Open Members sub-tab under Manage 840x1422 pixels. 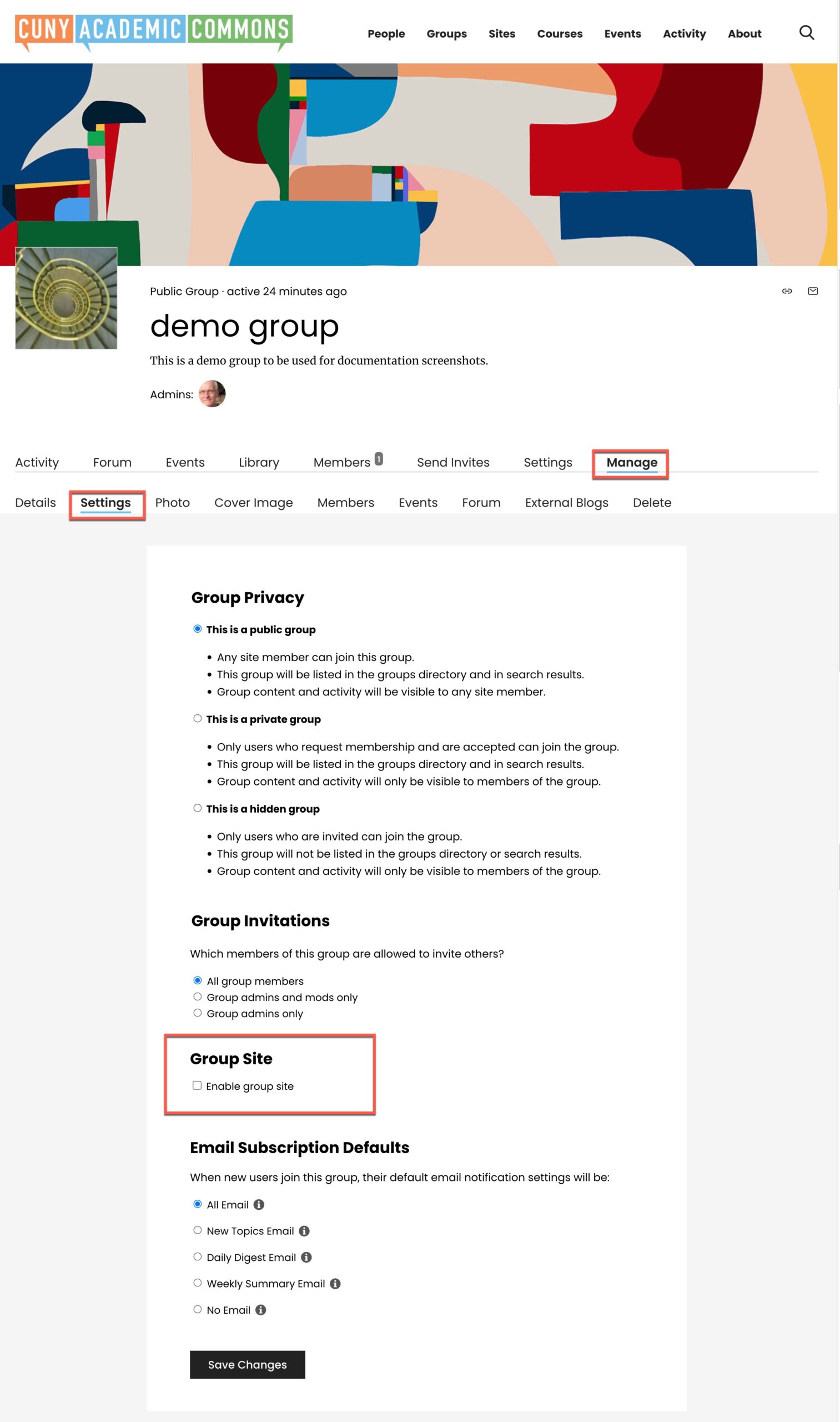(x=346, y=502)
